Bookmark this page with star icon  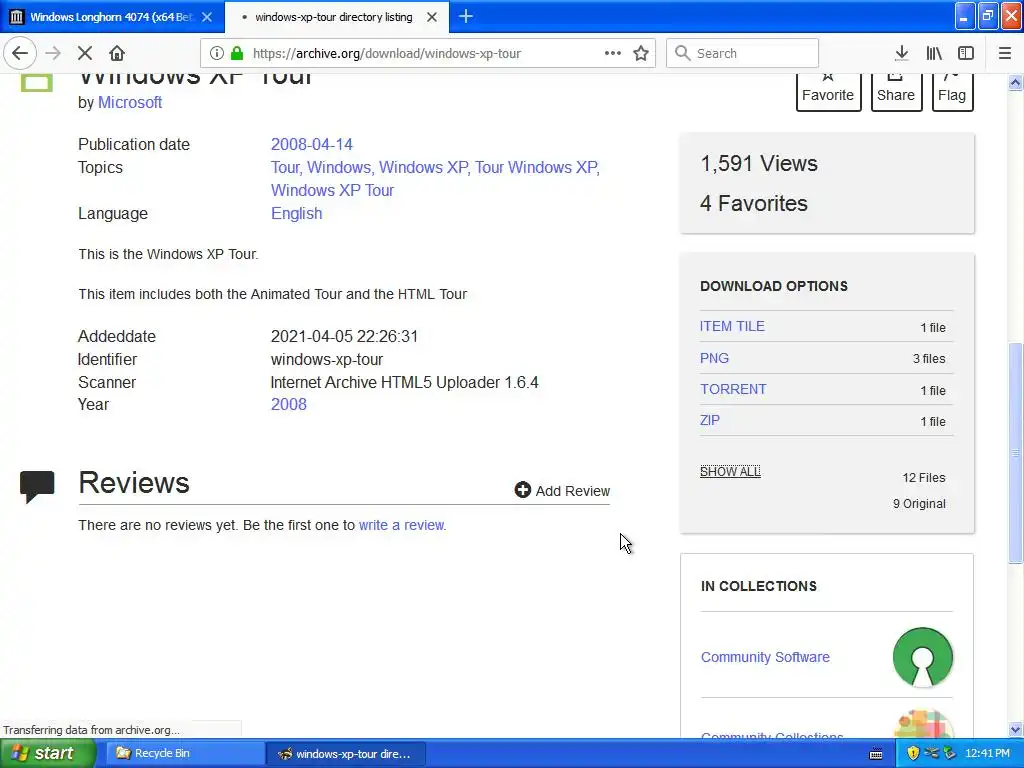pyautogui.click(x=641, y=53)
